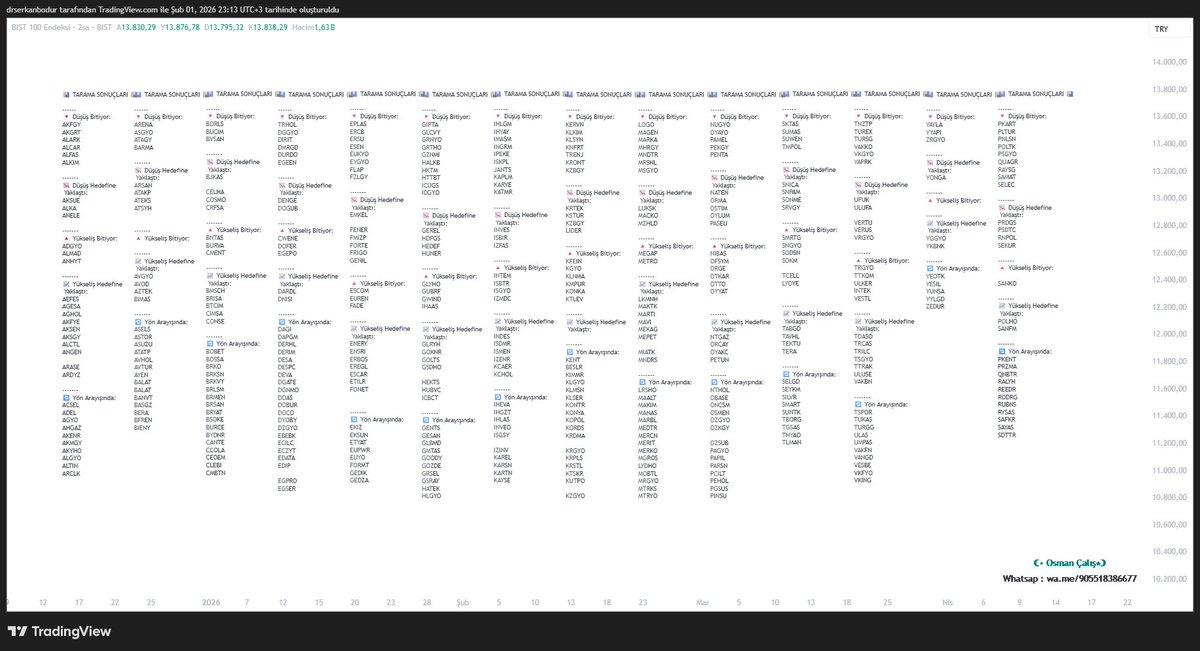Screen dimensions: 1200x651
Task: Click the AKFGY ticker
Action: click(x=72, y=124)
